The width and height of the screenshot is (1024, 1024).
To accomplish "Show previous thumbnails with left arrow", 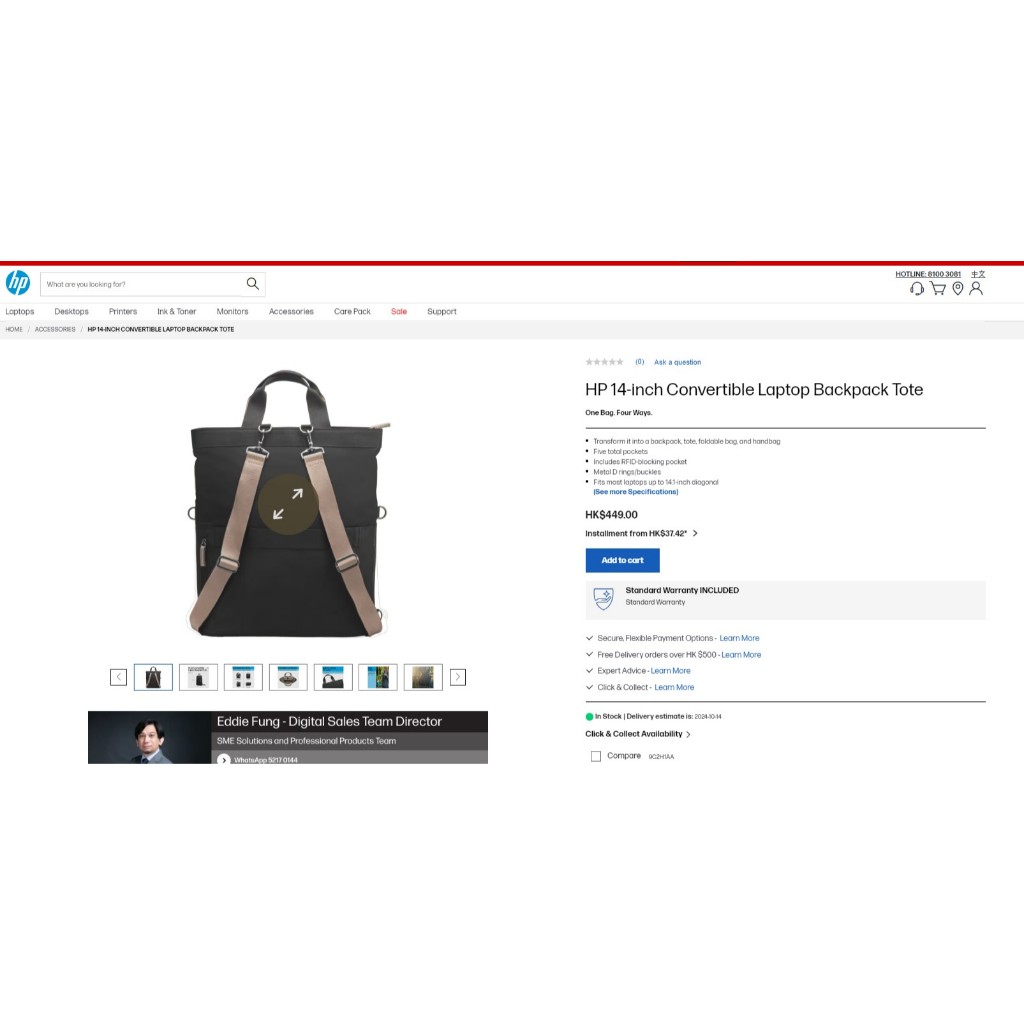I will pyautogui.click(x=118, y=677).
